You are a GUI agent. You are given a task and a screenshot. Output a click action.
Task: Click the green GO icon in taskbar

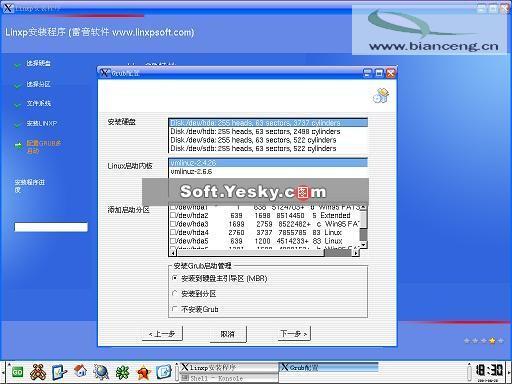tap(17, 372)
